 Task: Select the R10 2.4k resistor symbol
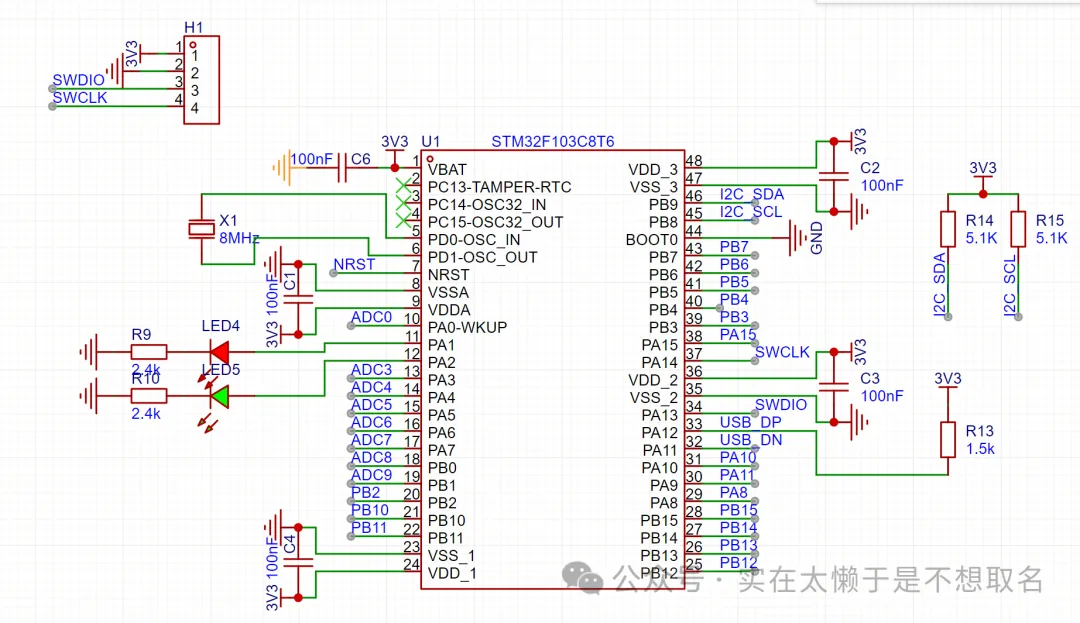coord(148,397)
